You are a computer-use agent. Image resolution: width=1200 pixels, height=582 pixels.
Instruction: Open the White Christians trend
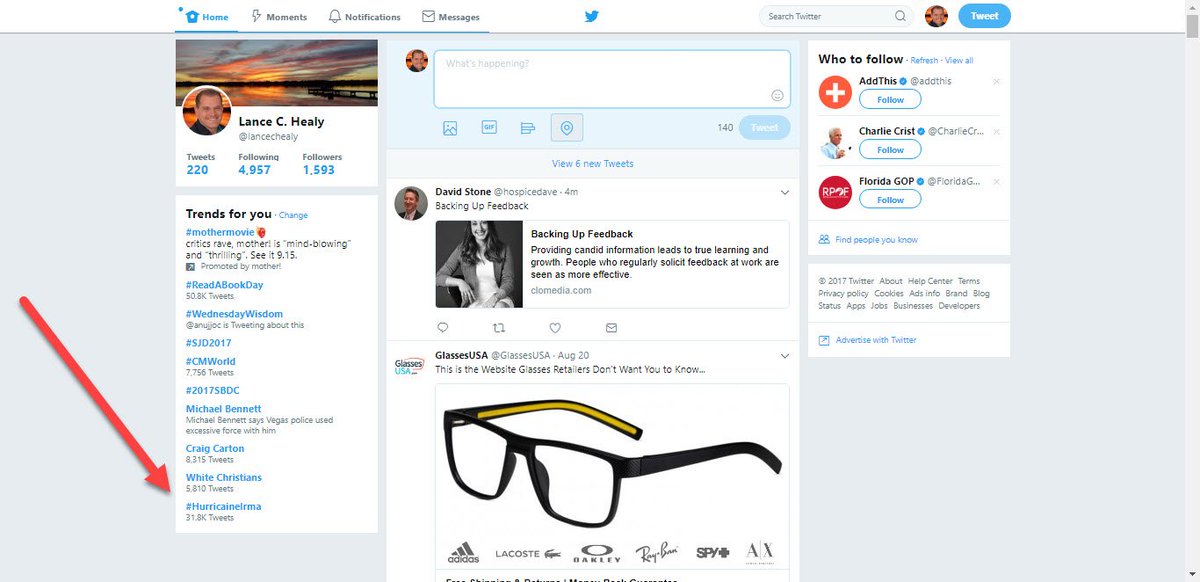[223, 478]
